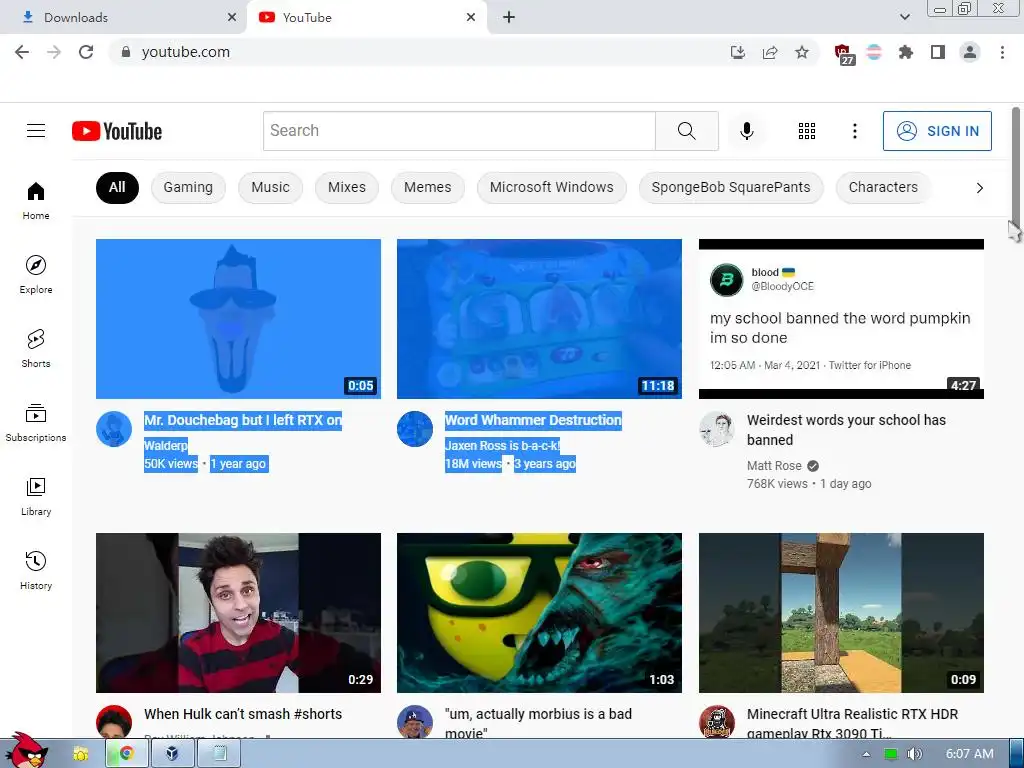This screenshot has height=768, width=1024.
Task: Open Subscriptions in the sidebar
Action: pos(36,423)
